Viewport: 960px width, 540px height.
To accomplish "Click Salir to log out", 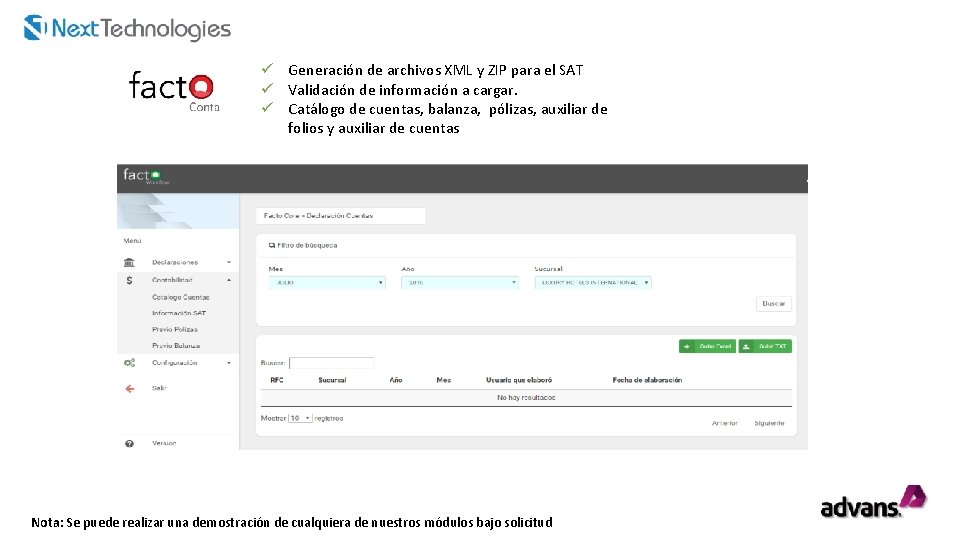I will tap(159, 388).
